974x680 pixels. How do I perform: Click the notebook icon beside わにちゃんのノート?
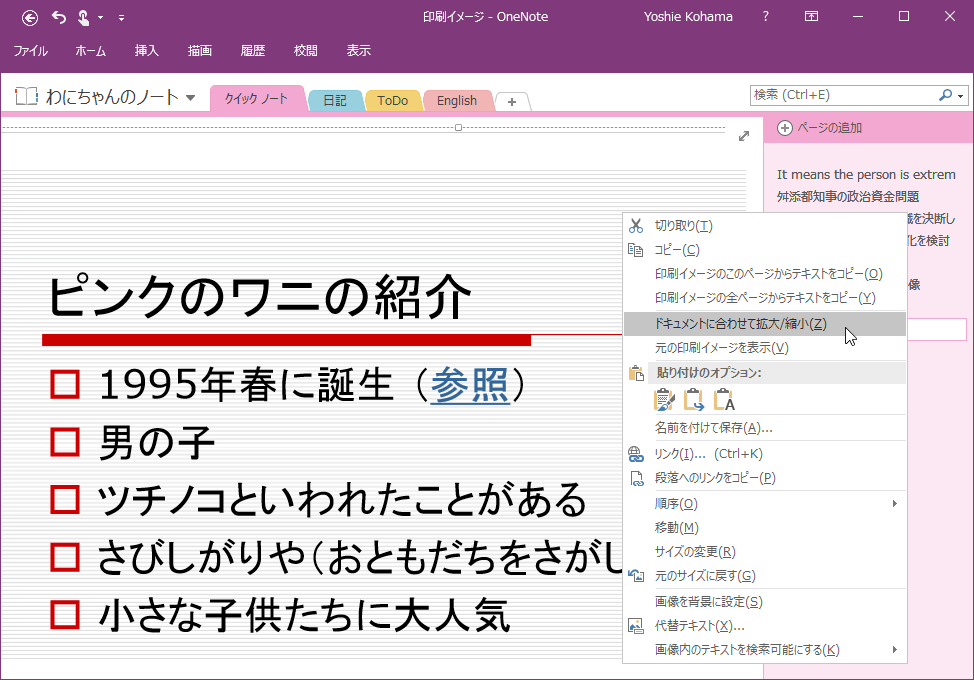pos(27,96)
